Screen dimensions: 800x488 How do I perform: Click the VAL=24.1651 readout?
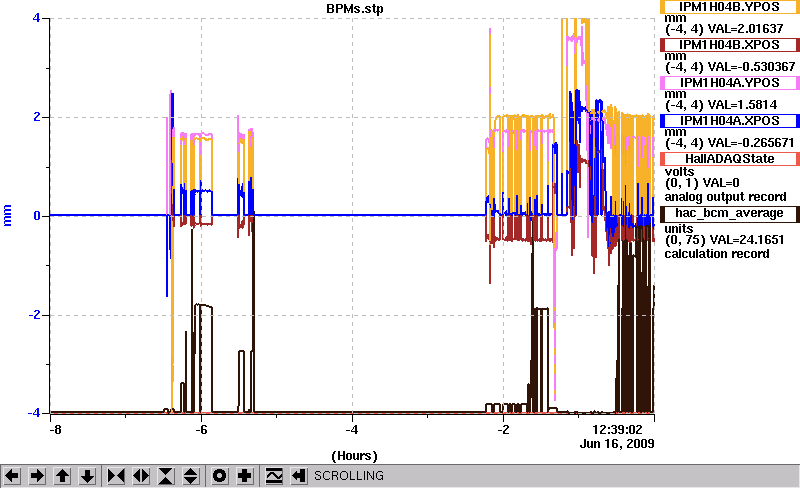point(745,239)
